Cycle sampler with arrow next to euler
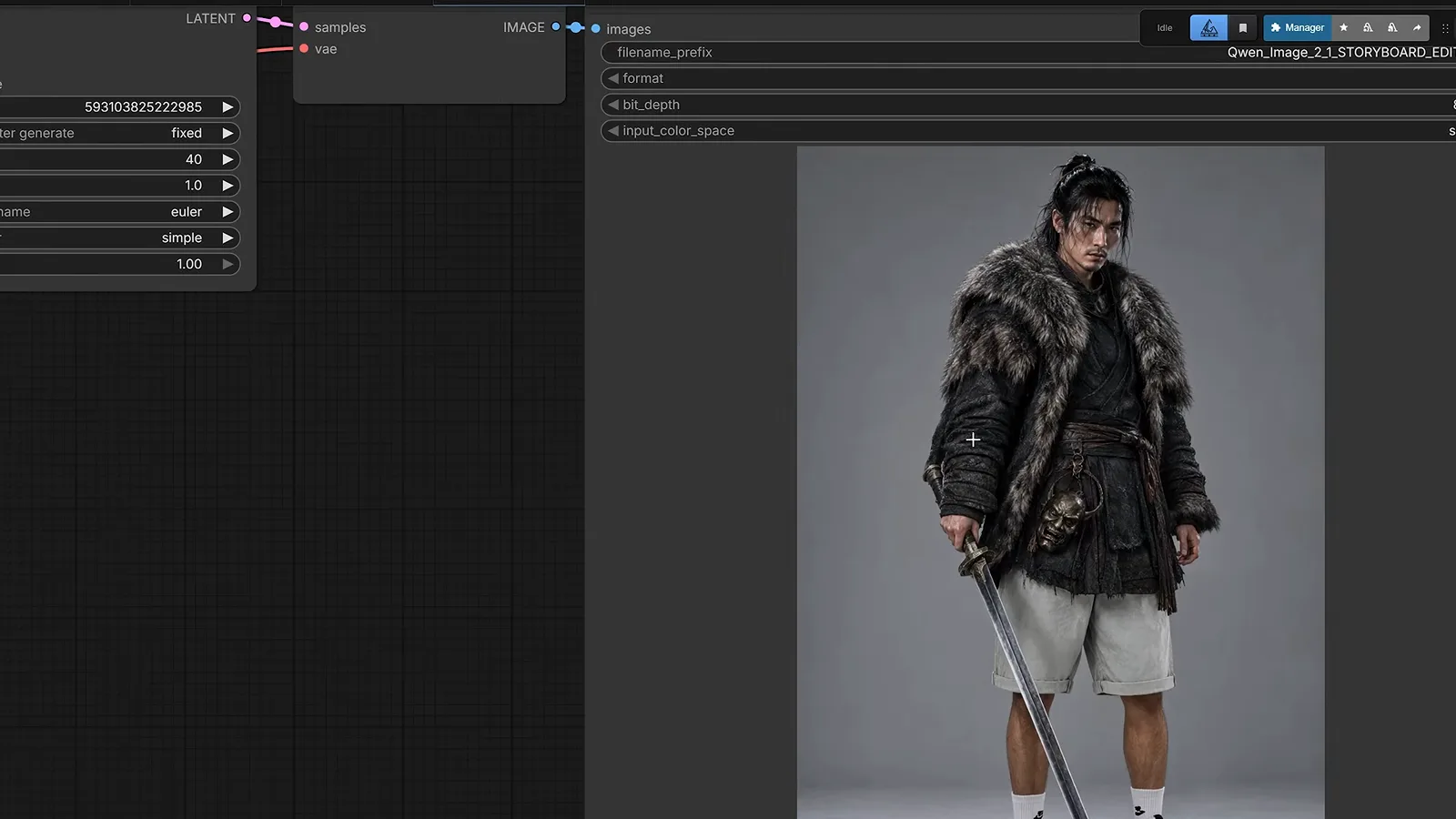 (227, 212)
